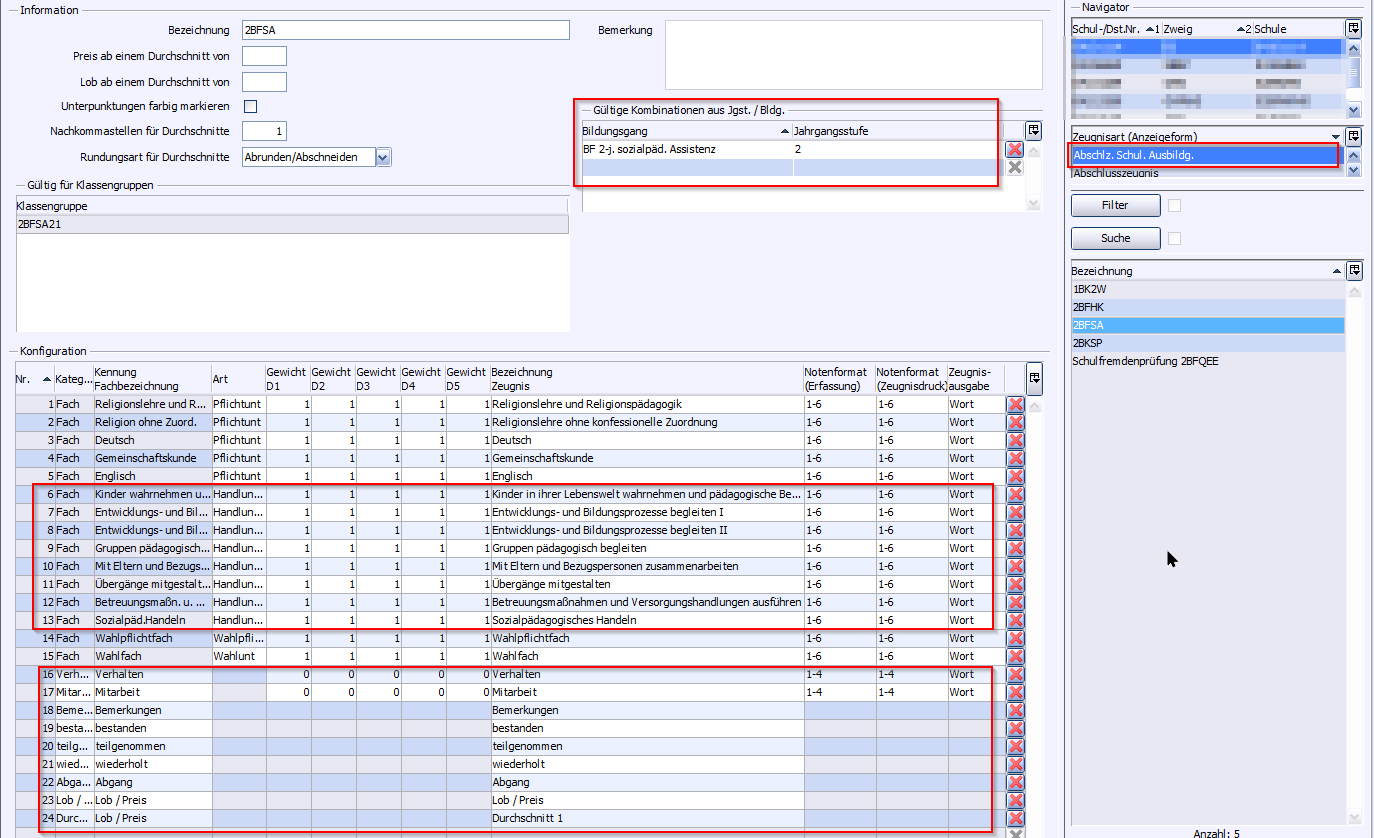This screenshot has width=1374, height=838.
Task: Toggle the checkbox next to Suche button
Action: [x=1175, y=238]
